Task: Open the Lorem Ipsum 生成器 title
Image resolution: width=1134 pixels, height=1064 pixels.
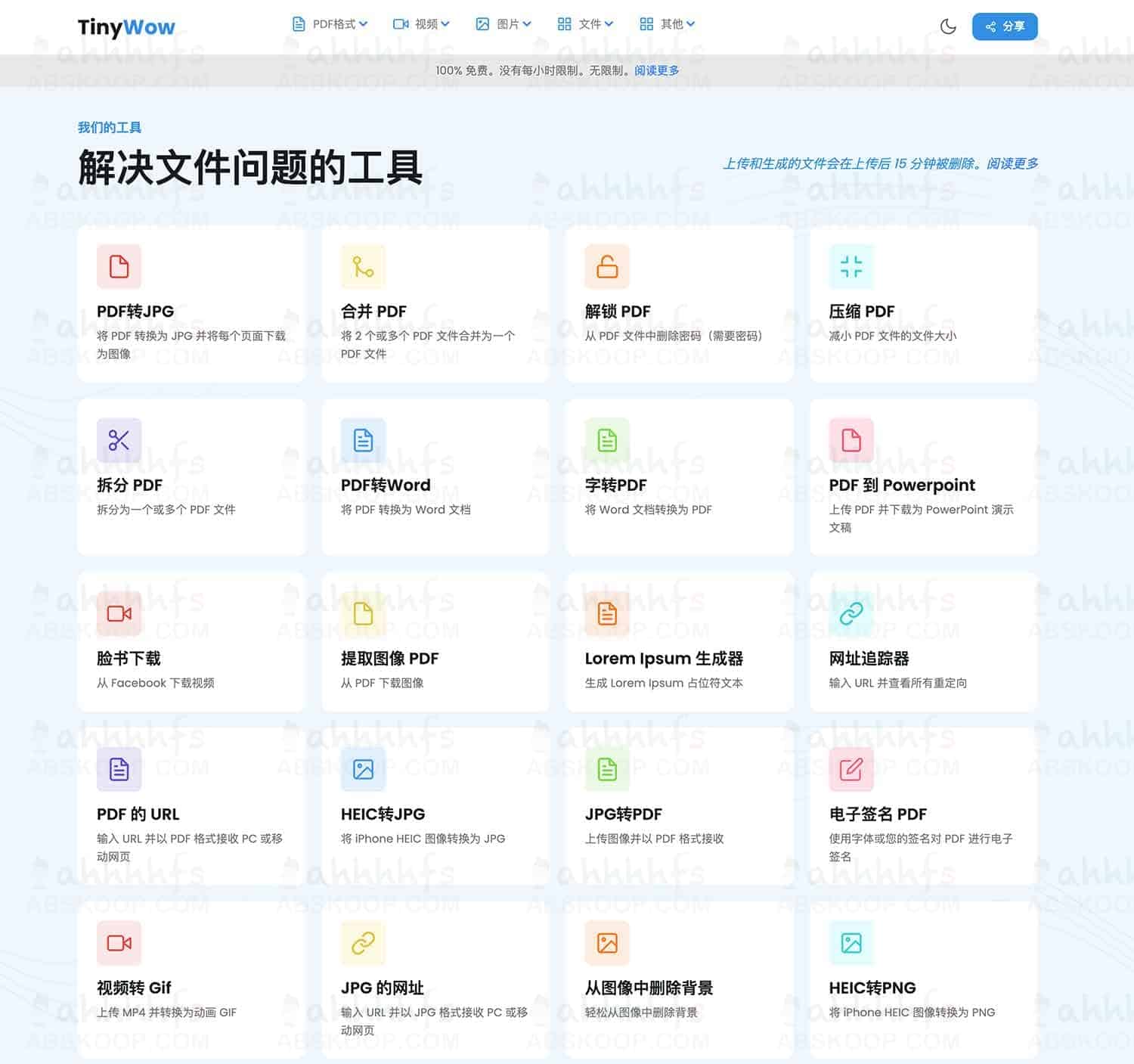Action: 664,659
